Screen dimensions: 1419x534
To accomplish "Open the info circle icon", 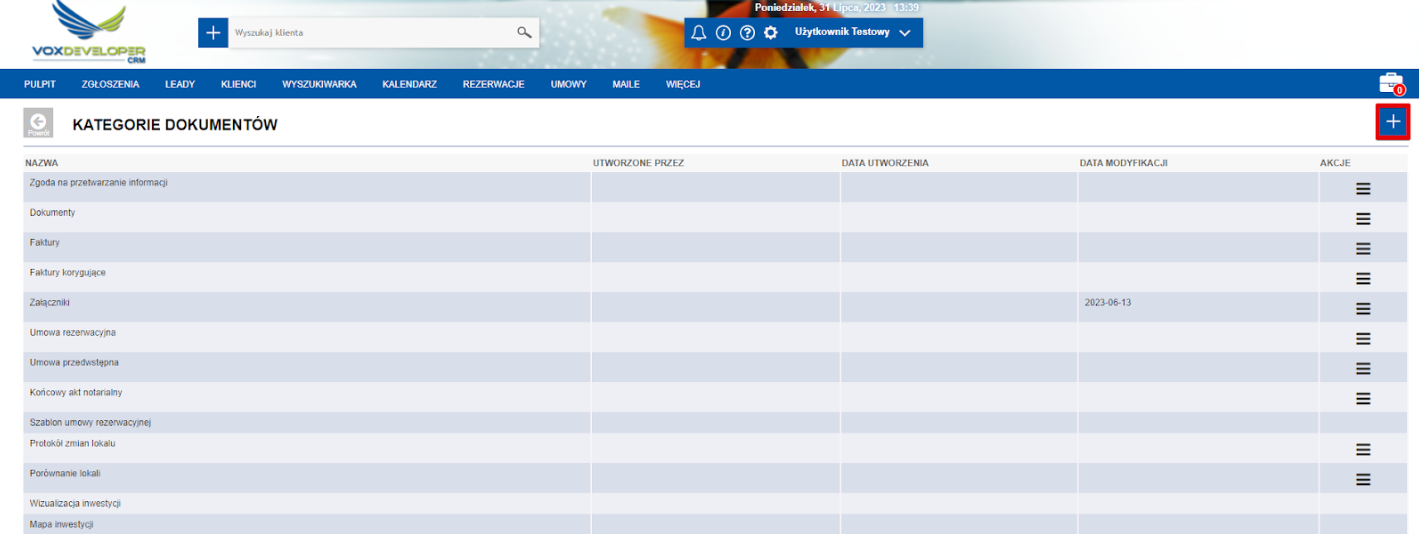I will pyautogui.click(x=723, y=32).
